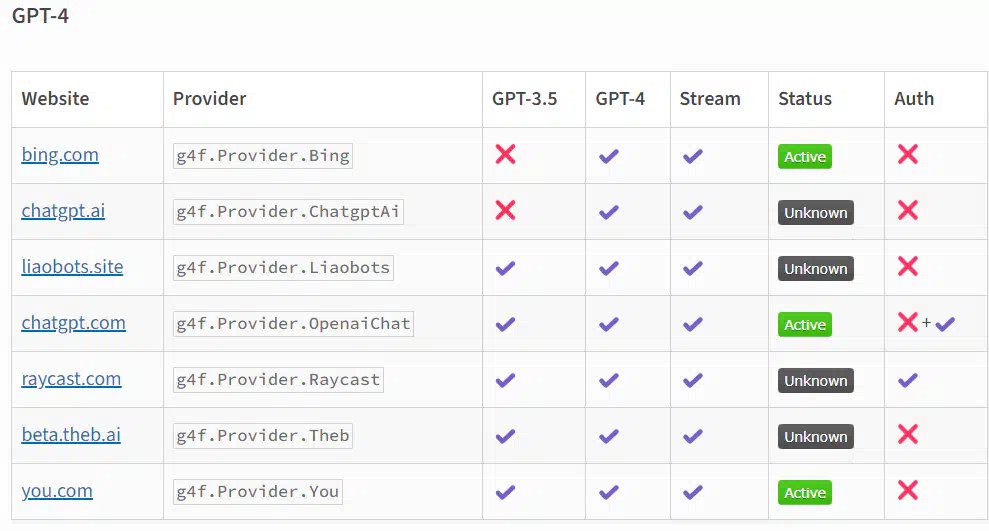This screenshot has height=531, width=989.
Task: Click the red cross GPT-3.5 icon for bing.com
Action: point(505,154)
